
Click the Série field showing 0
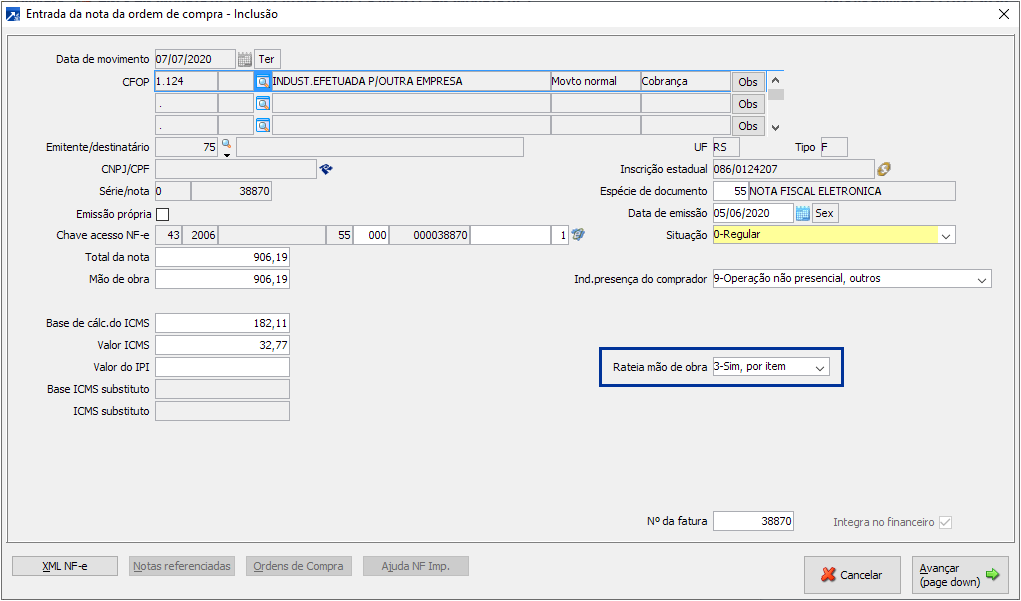[x=173, y=191]
